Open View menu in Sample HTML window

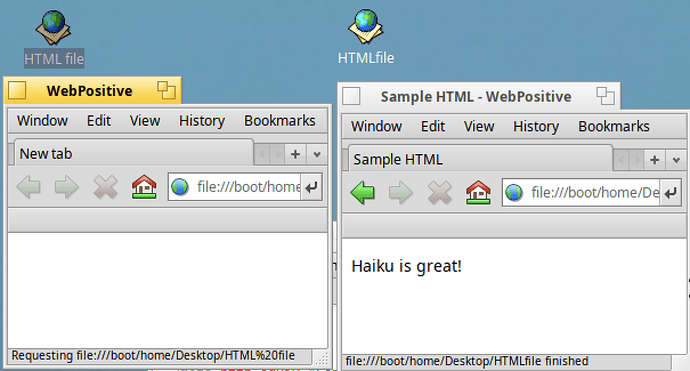pos(479,126)
